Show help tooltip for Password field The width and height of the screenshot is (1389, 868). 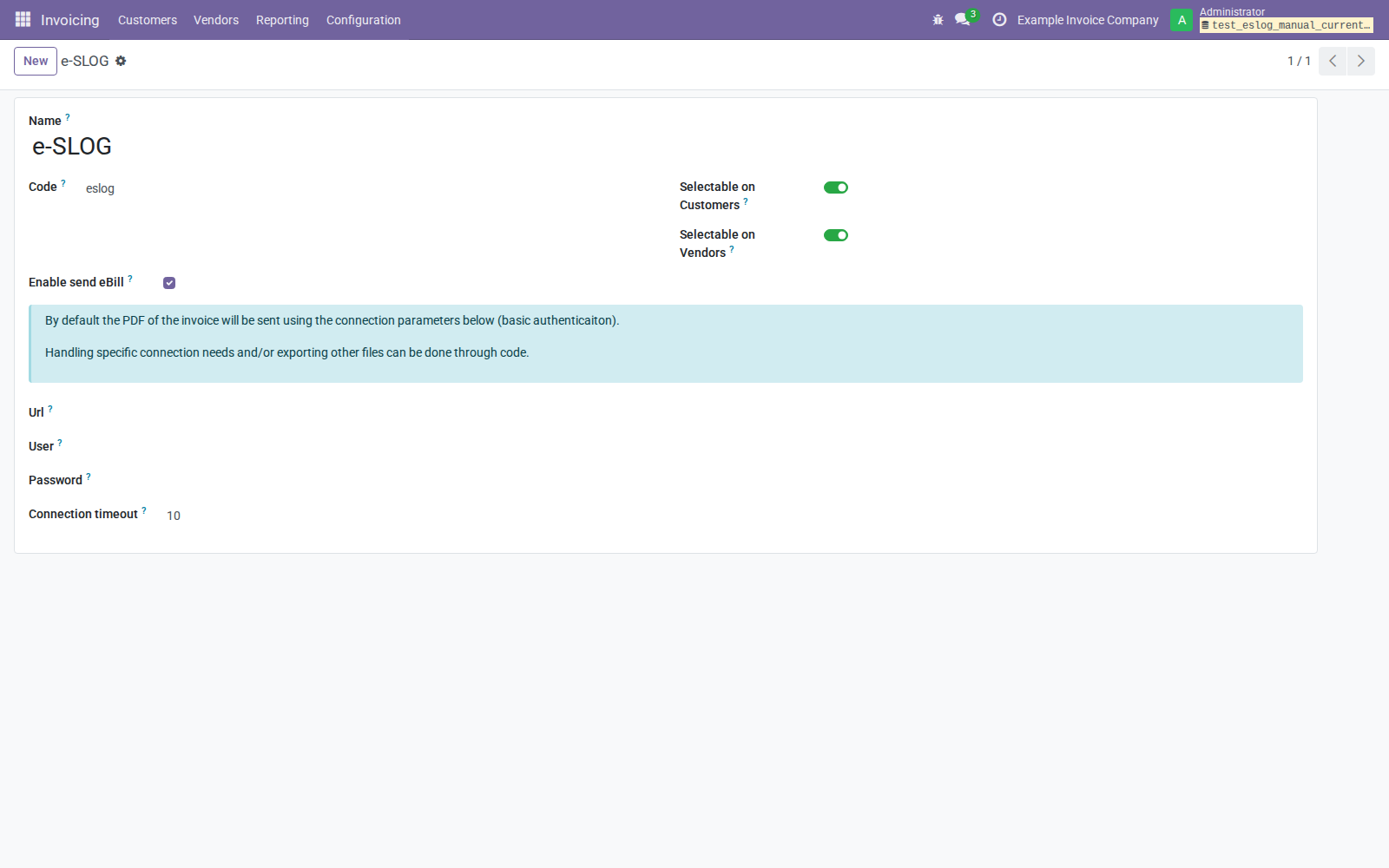coord(89,477)
